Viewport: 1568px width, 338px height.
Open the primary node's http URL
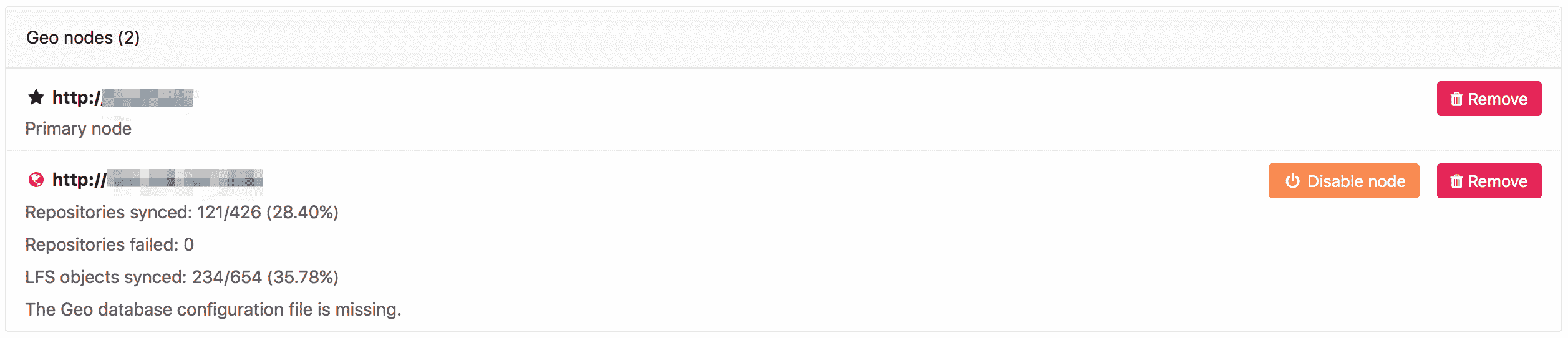tap(122, 98)
